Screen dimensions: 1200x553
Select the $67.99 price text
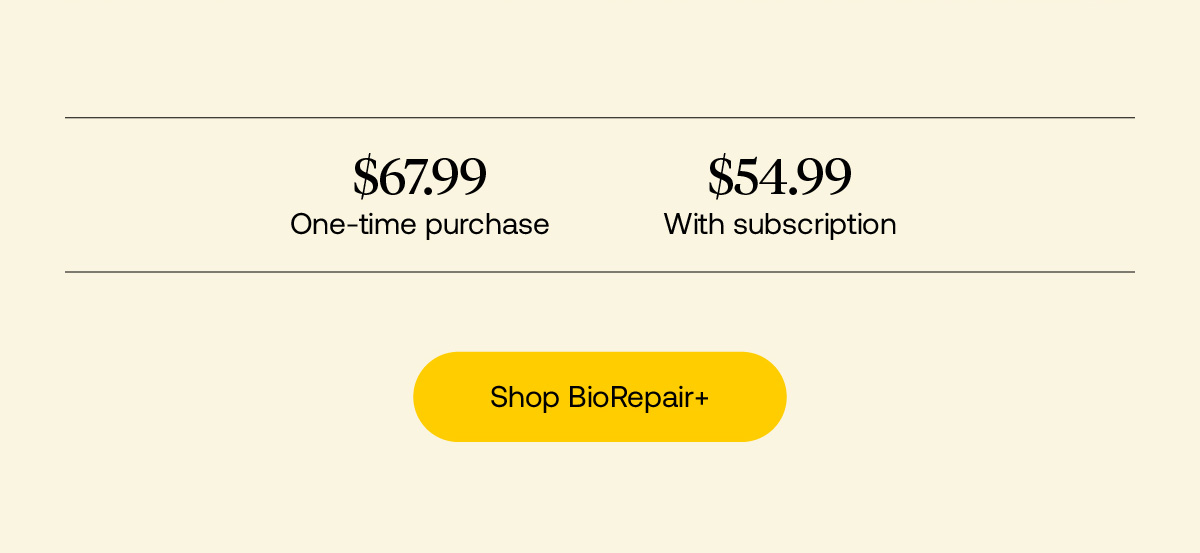click(x=420, y=177)
